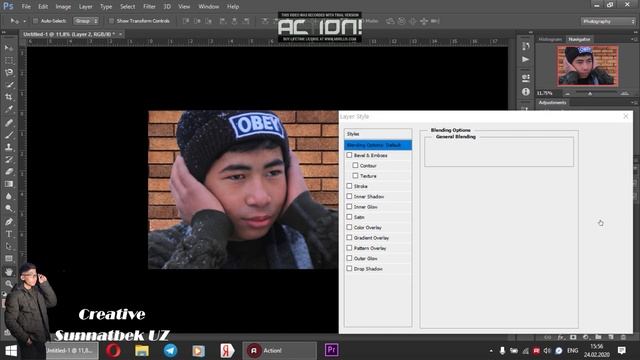Open the Adjustments panel flyout menu
This screenshot has width=640, height=360.
click(x=633, y=102)
